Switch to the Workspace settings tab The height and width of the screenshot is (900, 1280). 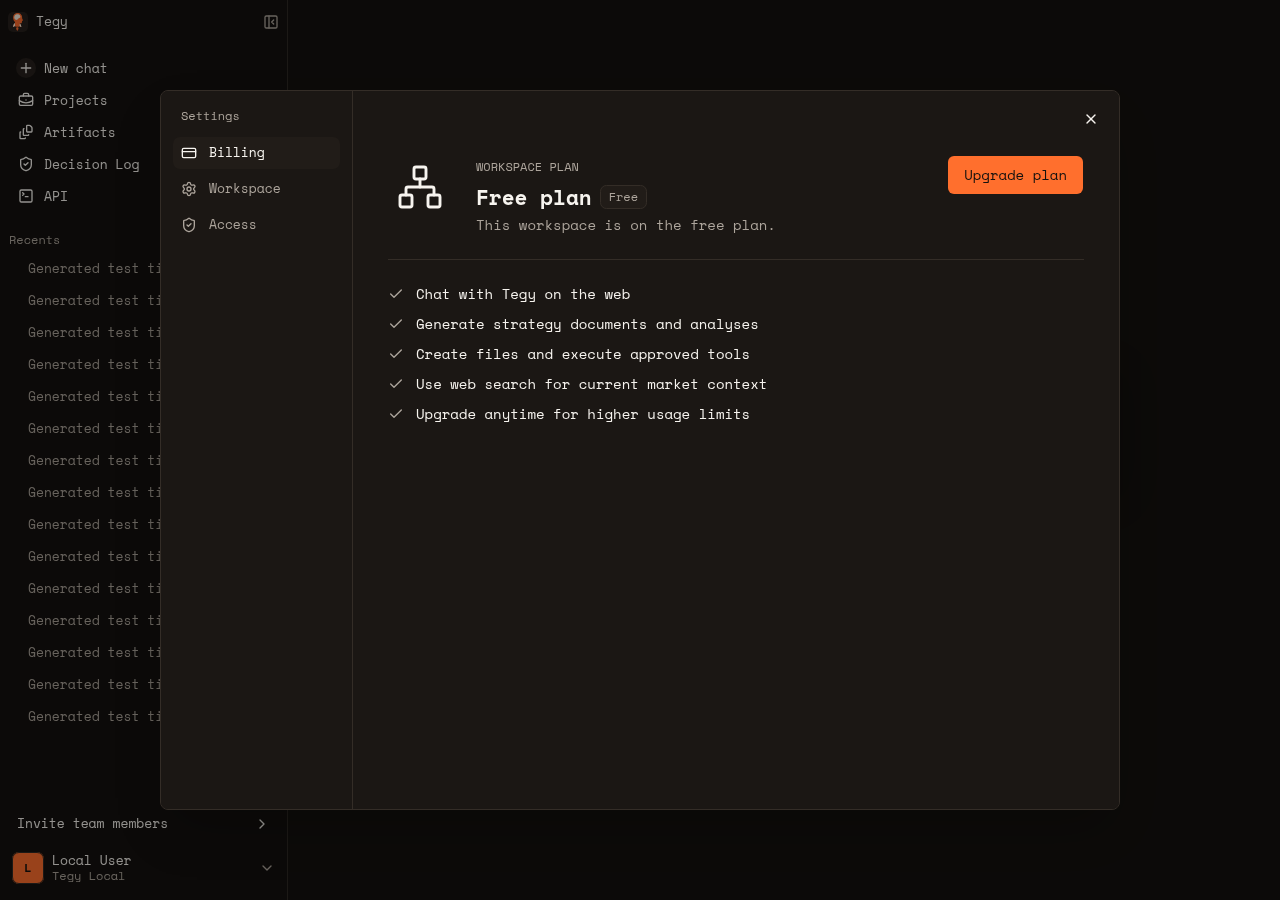[x=257, y=189]
